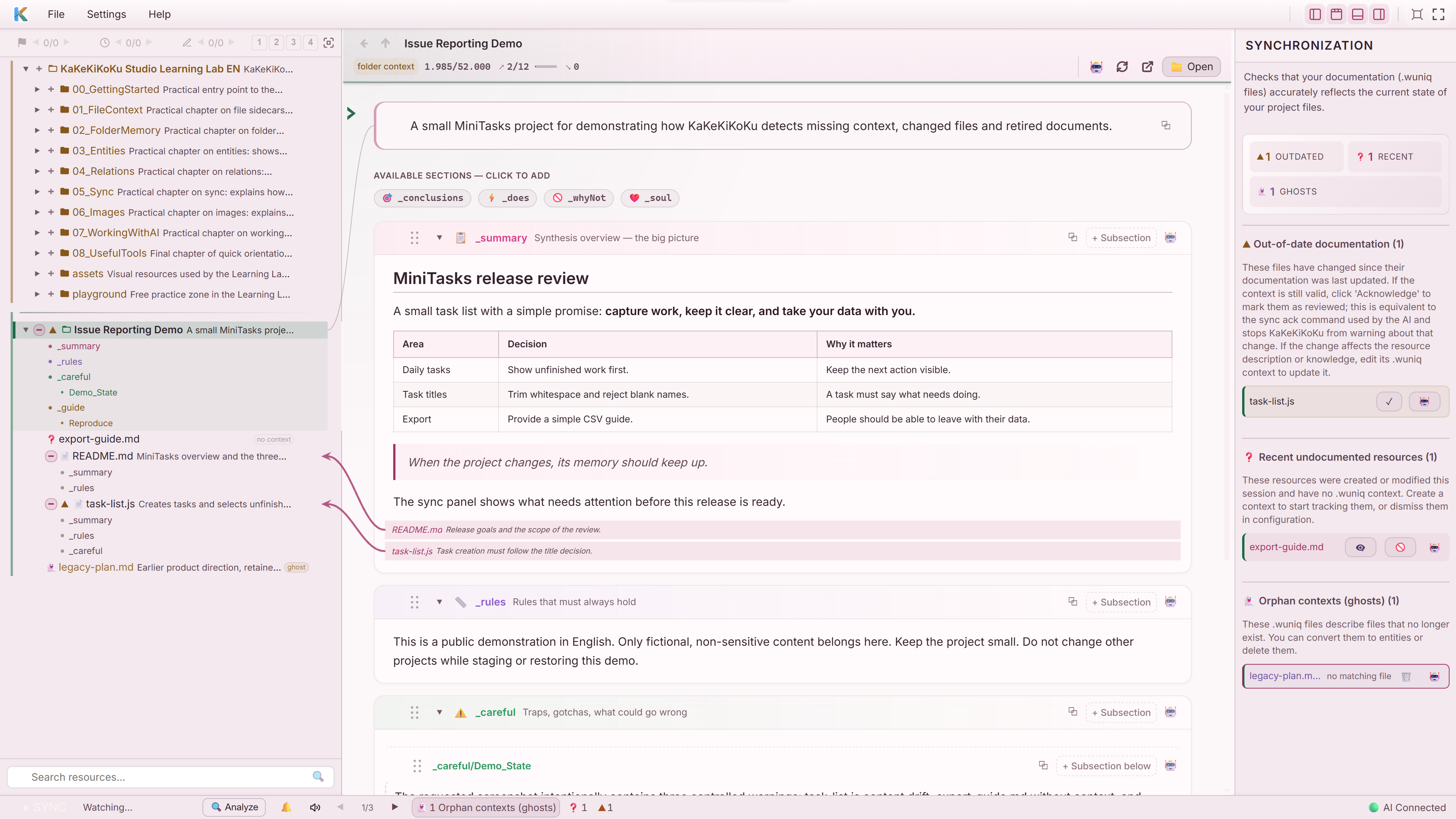Toggle minus circle on task-list.js
This screenshot has width=1456, height=819.
click(51, 504)
